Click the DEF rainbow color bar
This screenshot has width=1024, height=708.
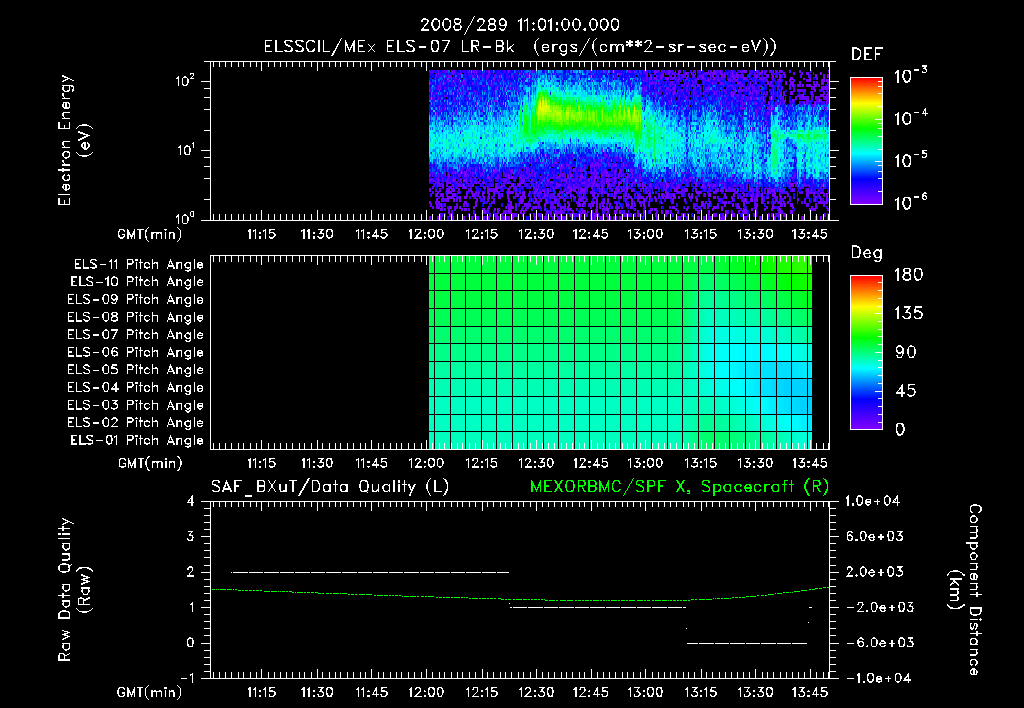tap(867, 141)
